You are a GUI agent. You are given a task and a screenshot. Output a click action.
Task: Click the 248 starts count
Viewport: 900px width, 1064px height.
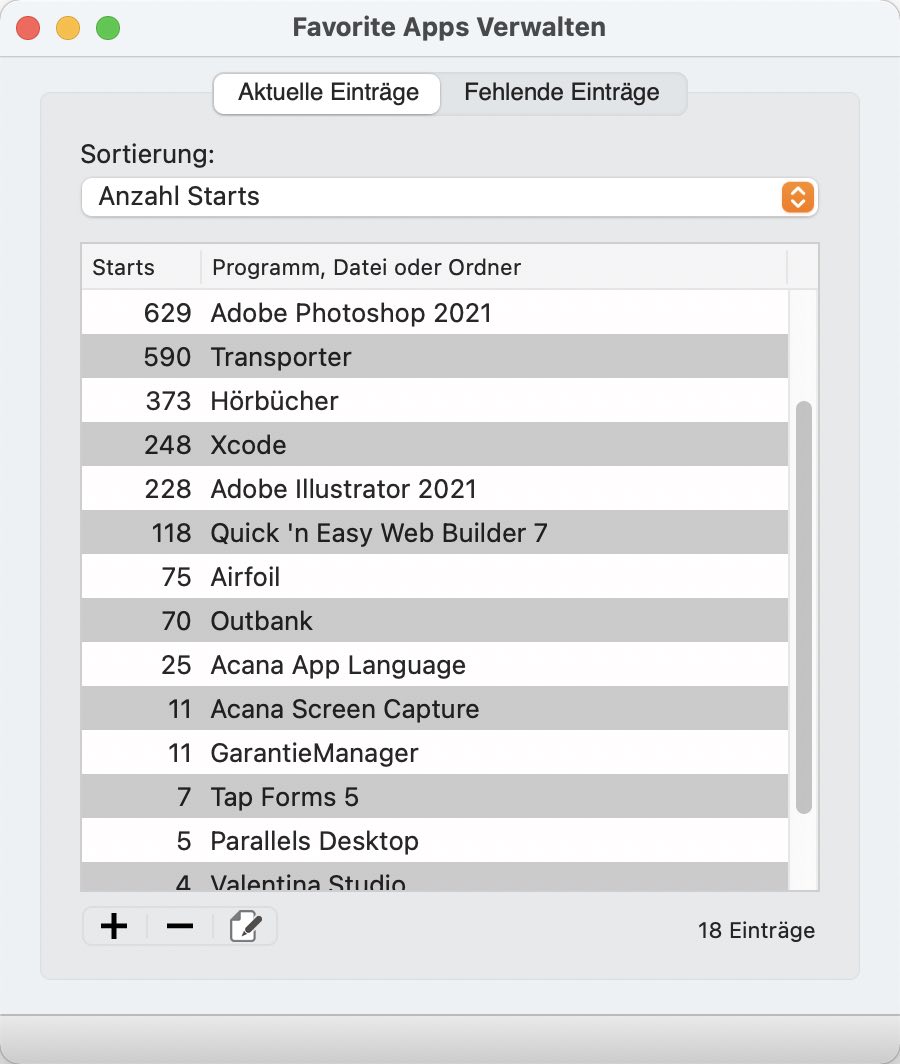point(168,445)
